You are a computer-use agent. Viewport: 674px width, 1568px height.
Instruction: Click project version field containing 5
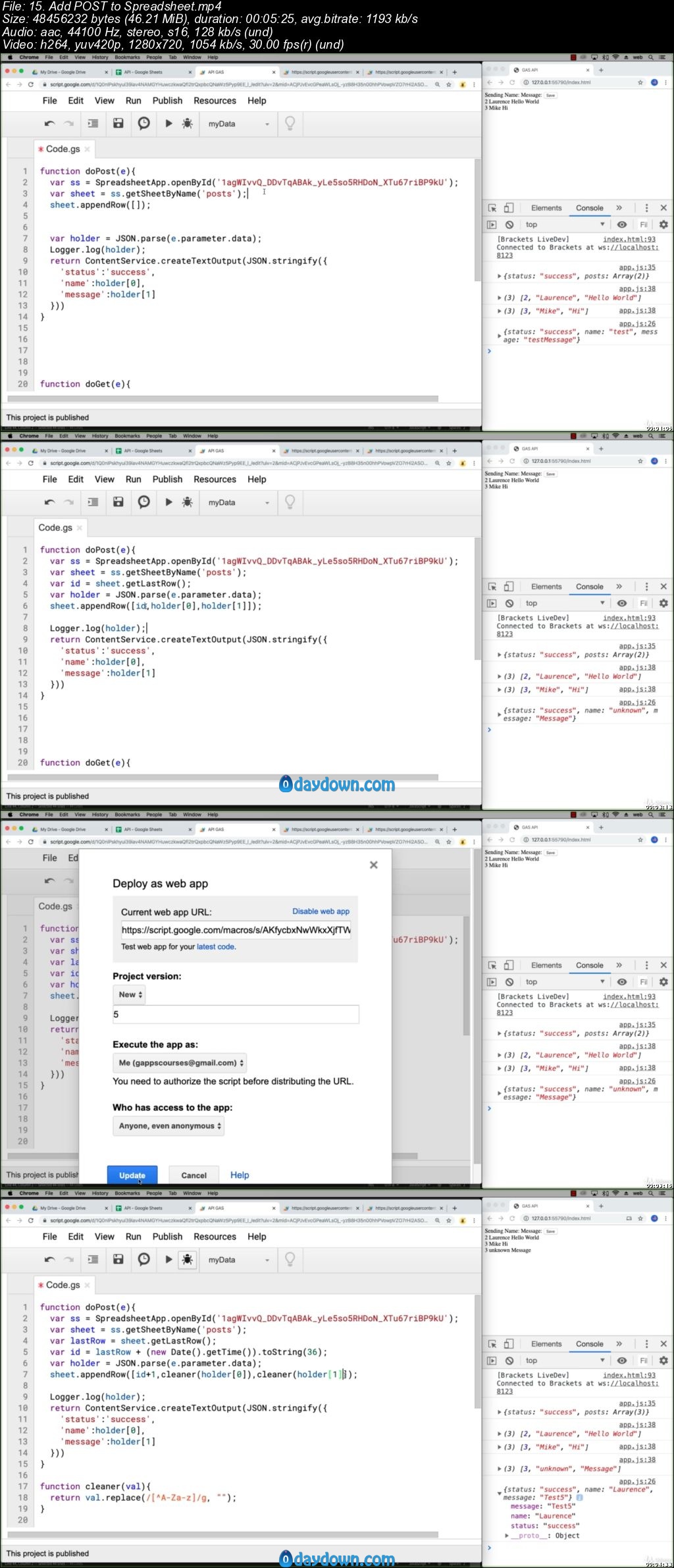tap(236, 1014)
